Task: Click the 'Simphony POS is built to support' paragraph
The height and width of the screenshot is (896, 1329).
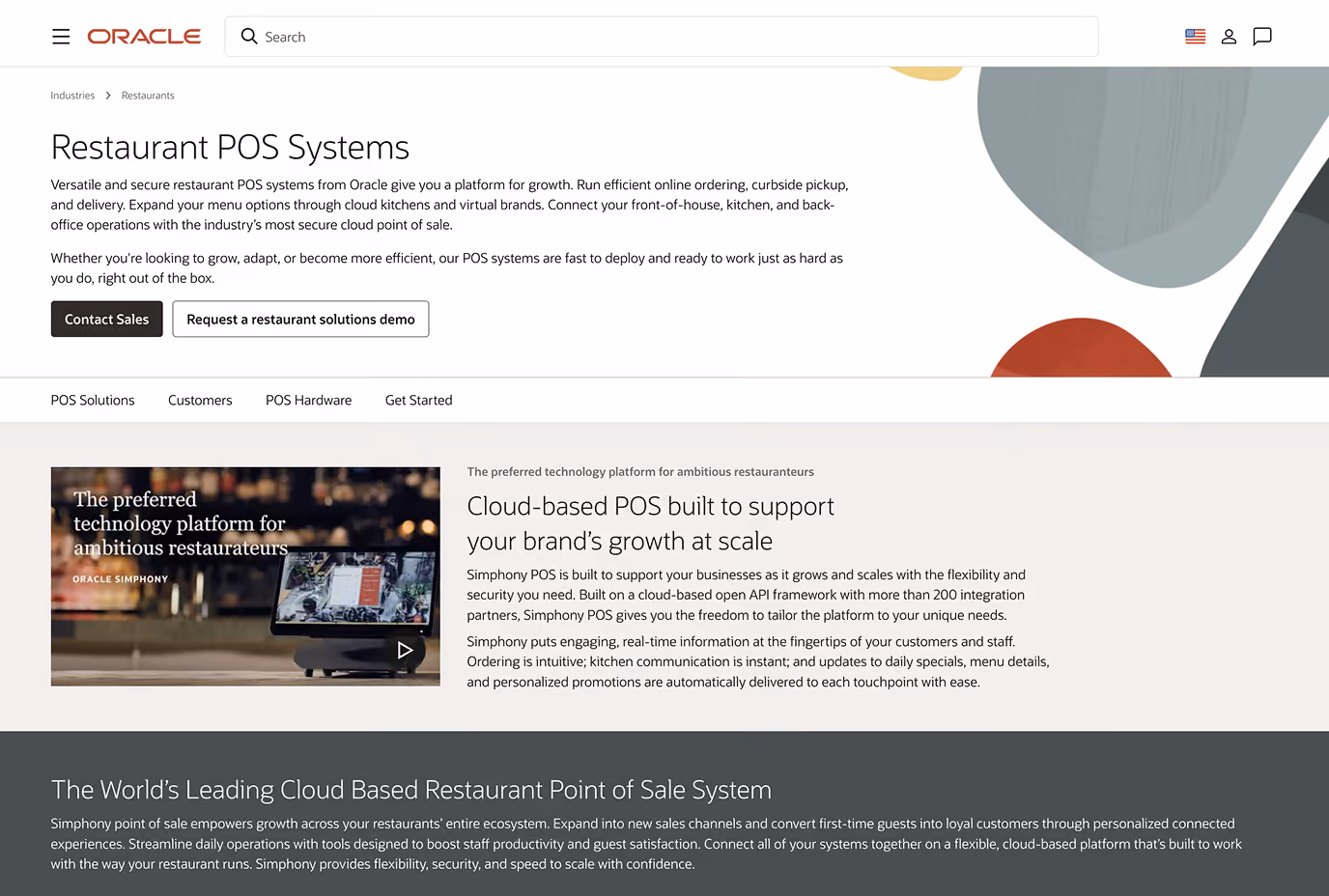Action: pyautogui.click(x=746, y=595)
